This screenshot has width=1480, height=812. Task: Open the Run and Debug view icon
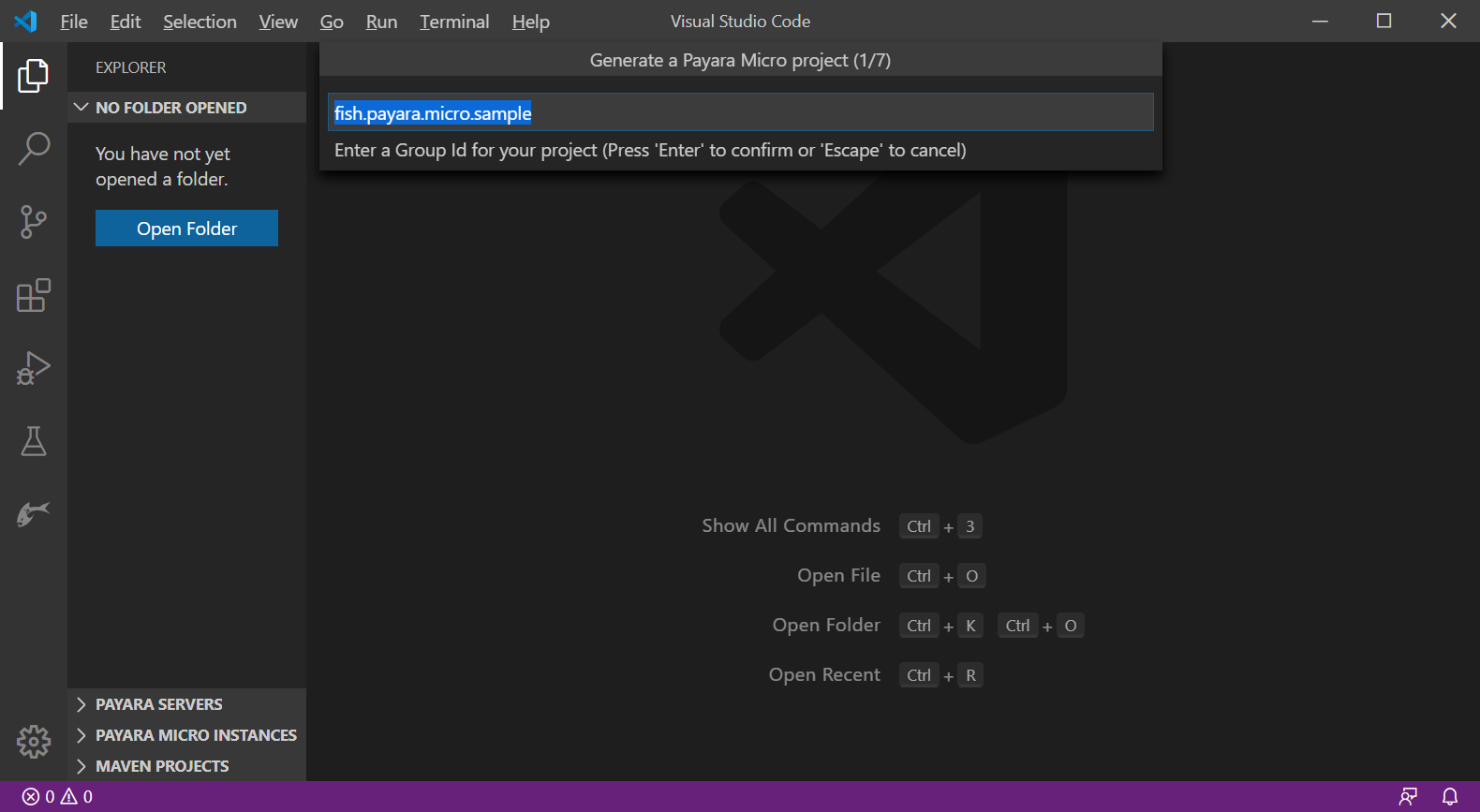click(34, 368)
